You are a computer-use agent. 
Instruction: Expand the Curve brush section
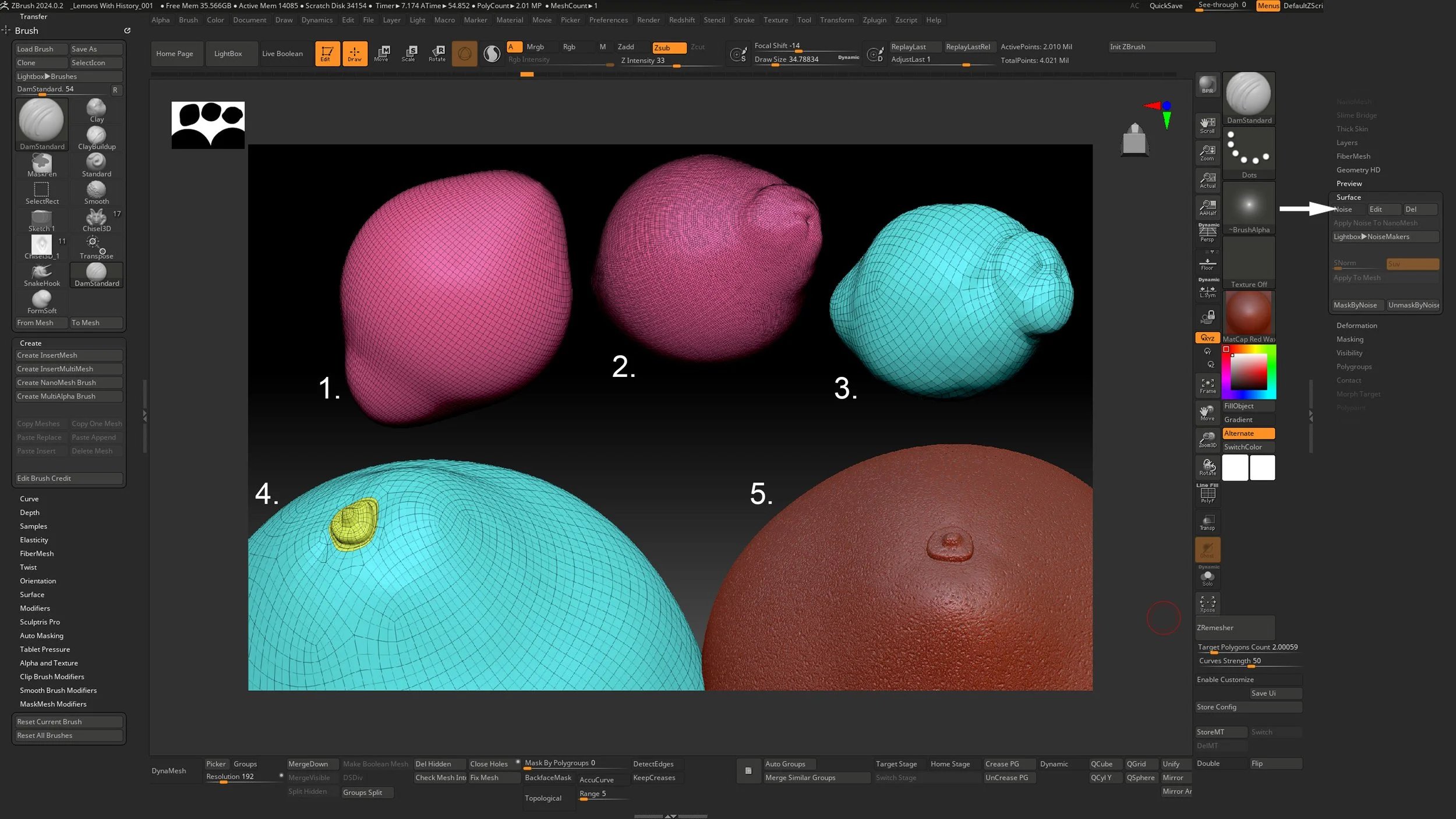click(29, 499)
